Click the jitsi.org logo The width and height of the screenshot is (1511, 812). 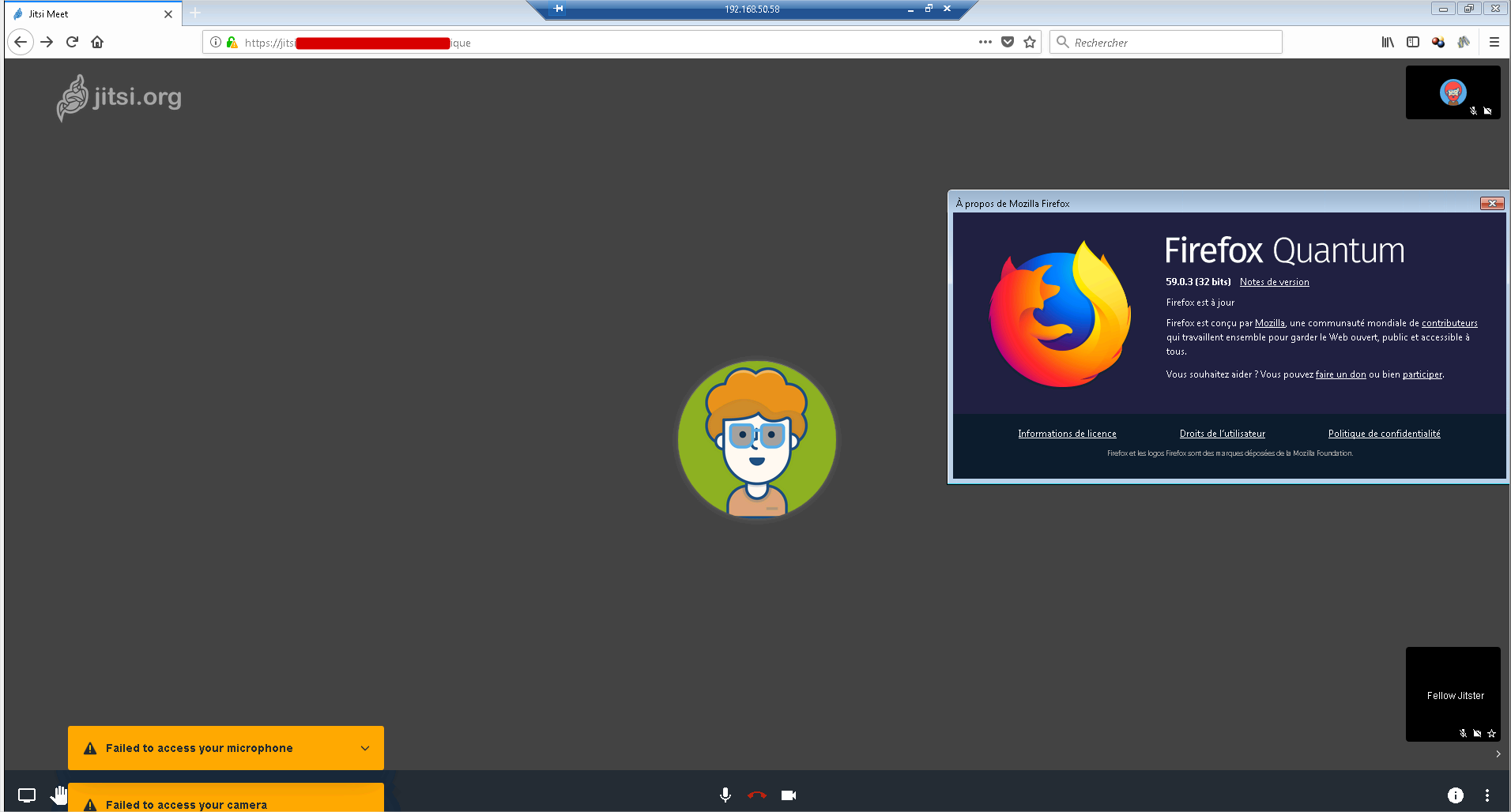pyautogui.click(x=119, y=97)
